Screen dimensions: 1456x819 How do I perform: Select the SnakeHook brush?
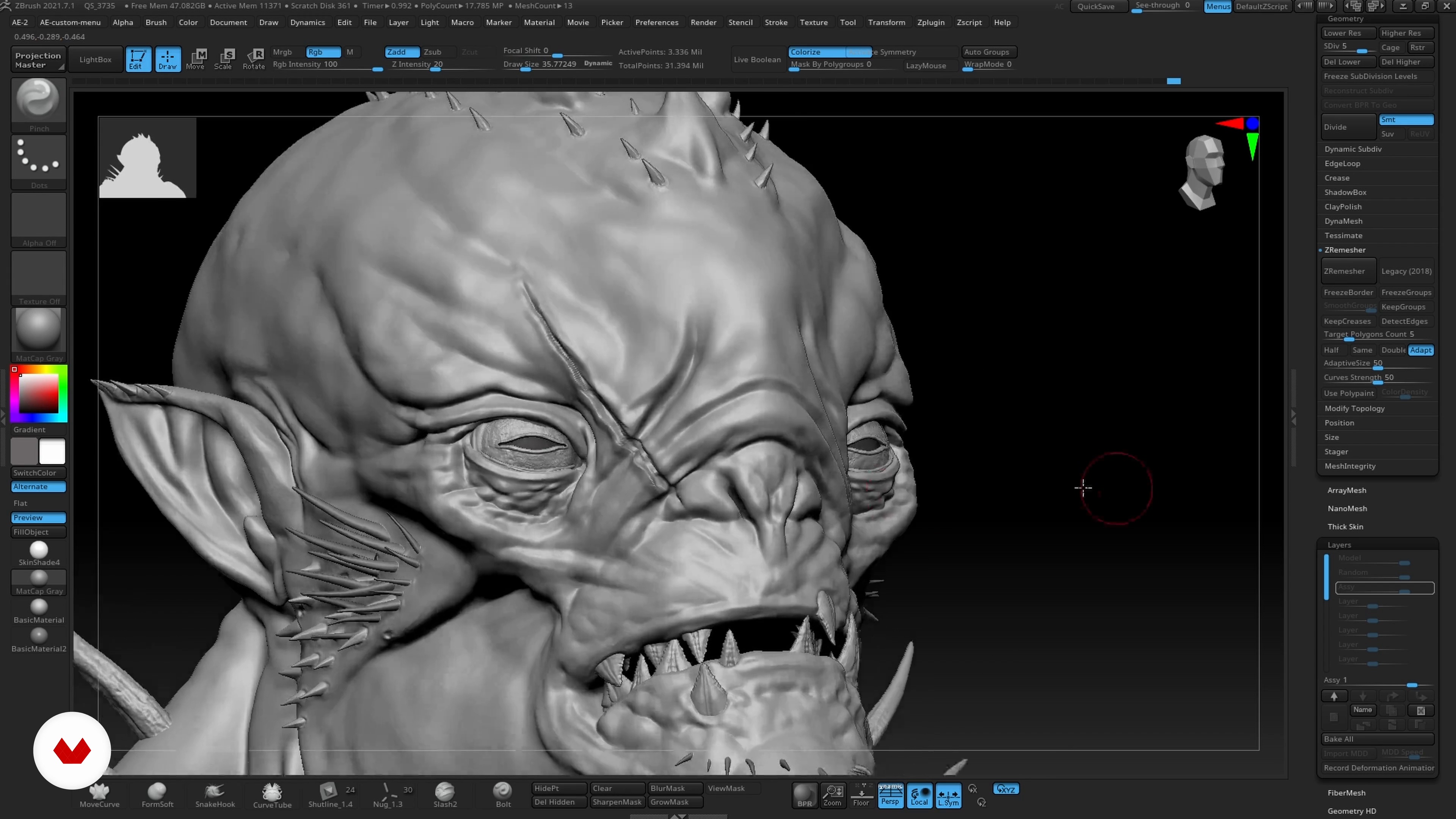click(215, 795)
